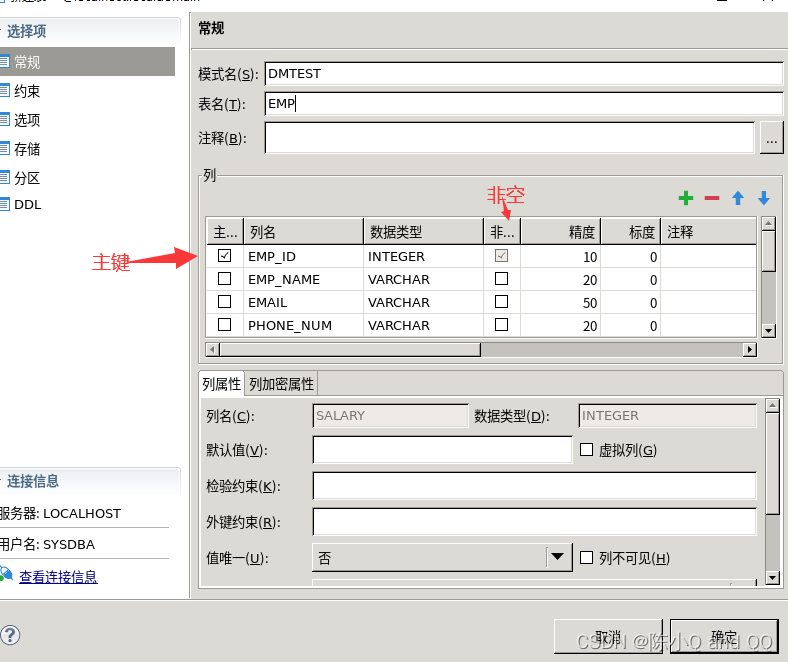The image size is (788, 662).
Task: Enable the 列不可见(H) checkbox
Action: pos(586,558)
